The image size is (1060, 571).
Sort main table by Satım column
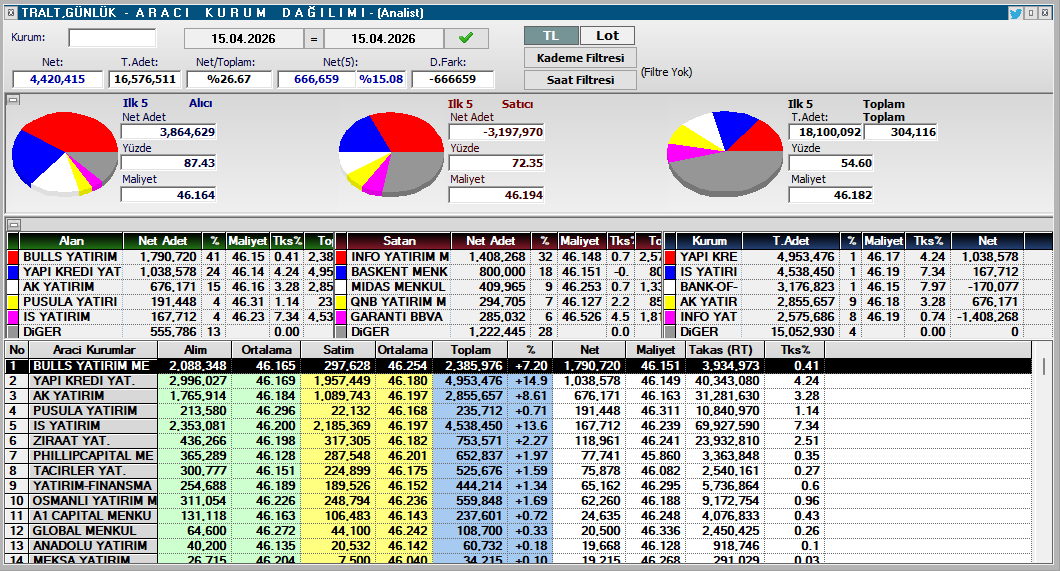pos(338,350)
